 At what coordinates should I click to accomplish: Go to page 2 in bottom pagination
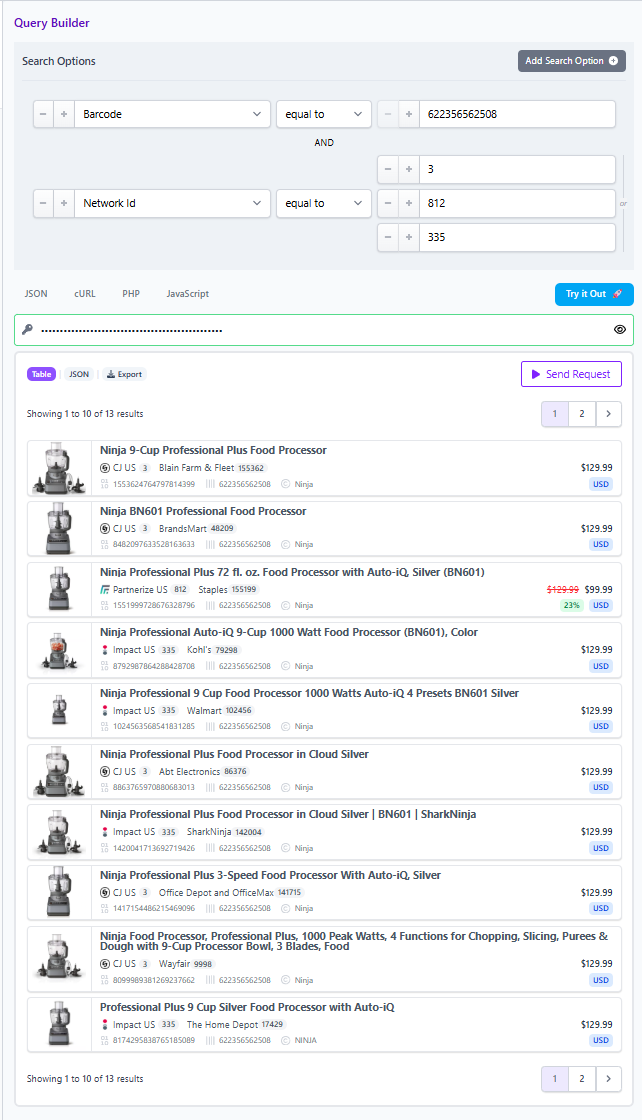(581, 1079)
